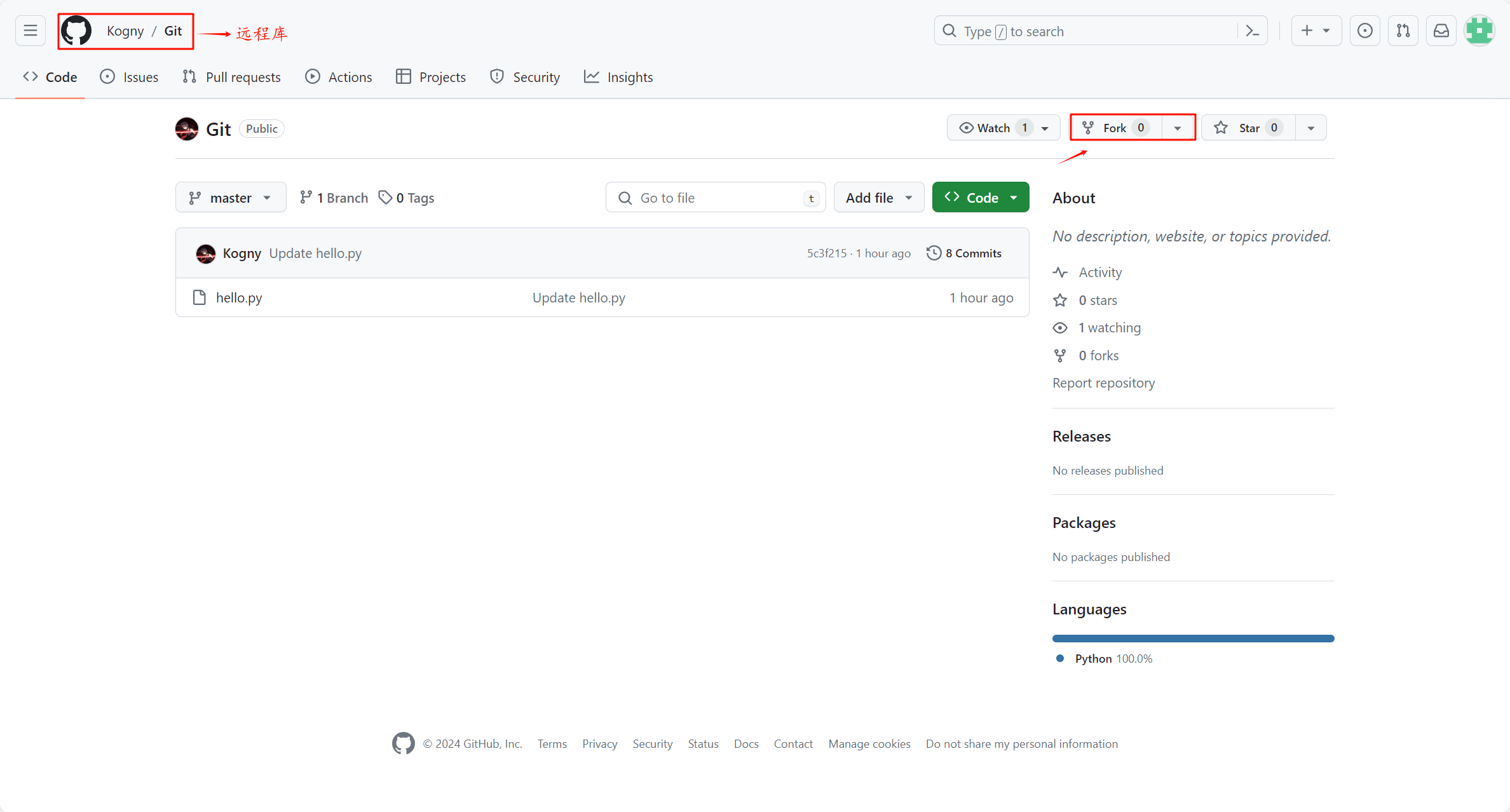
Task: Expand the create-new dropdown caret
Action: [x=1326, y=30]
